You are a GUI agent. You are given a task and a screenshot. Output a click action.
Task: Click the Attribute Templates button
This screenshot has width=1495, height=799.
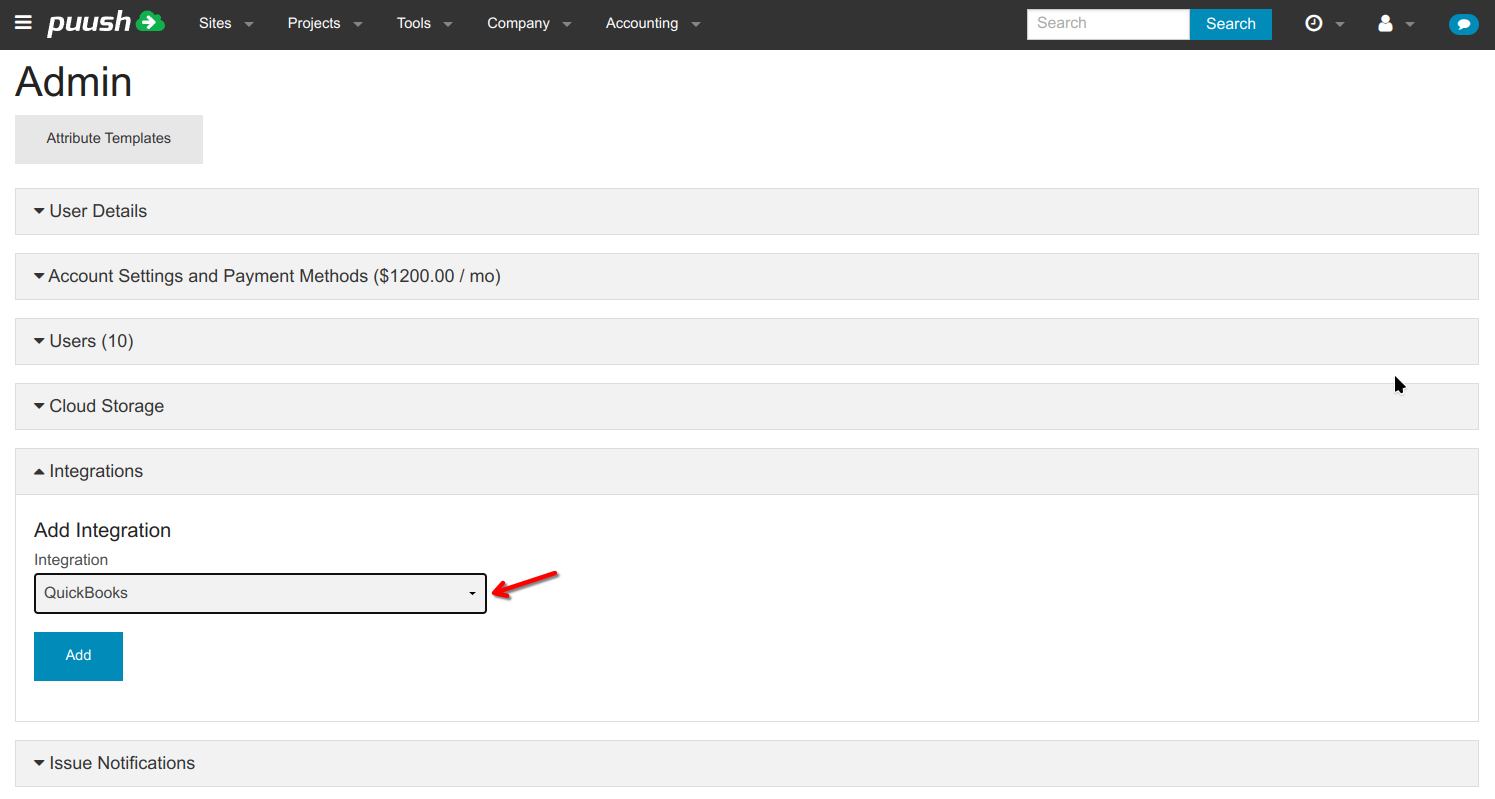pyautogui.click(x=108, y=139)
